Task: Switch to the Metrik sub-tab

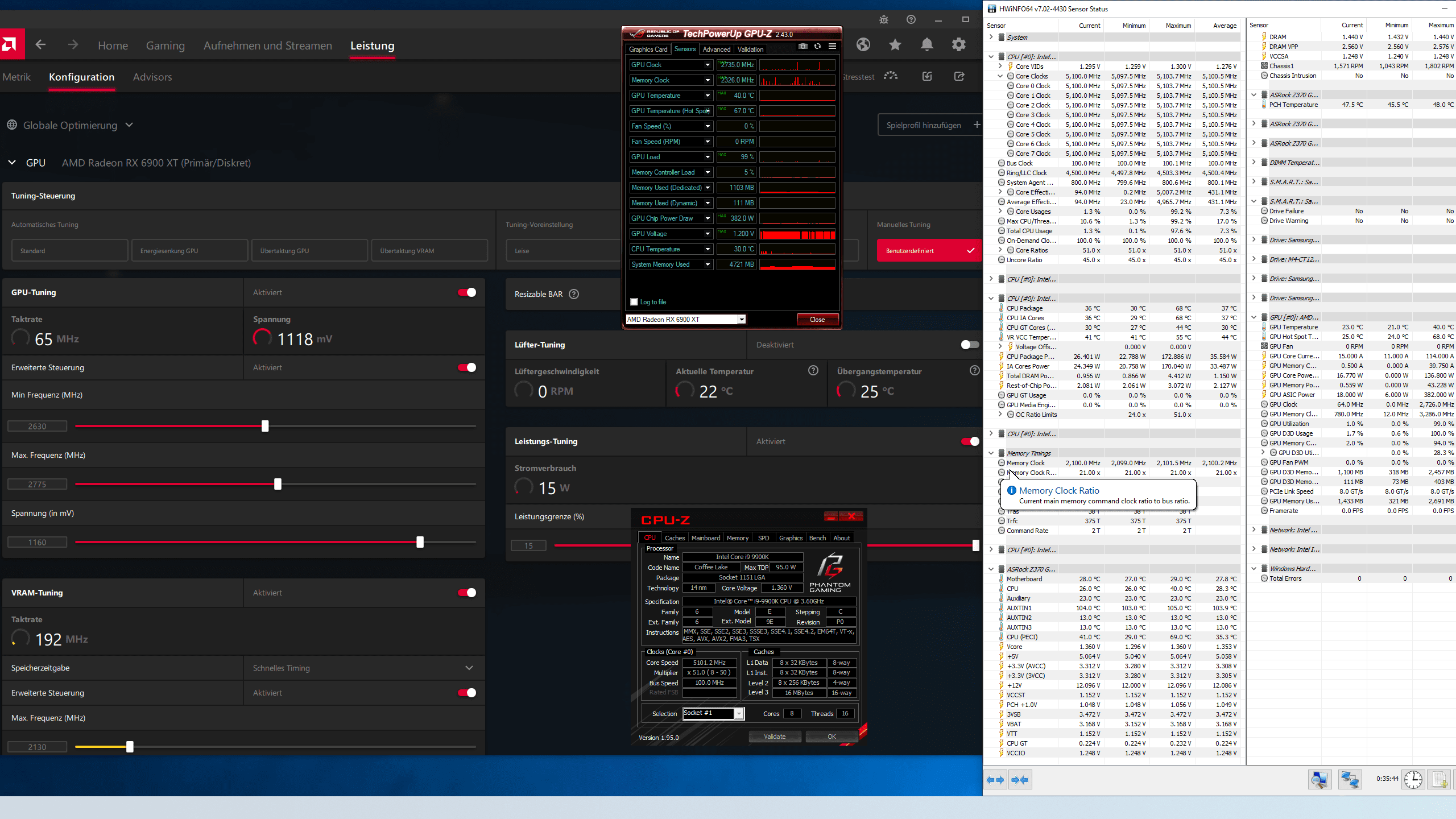Action: (x=16, y=77)
